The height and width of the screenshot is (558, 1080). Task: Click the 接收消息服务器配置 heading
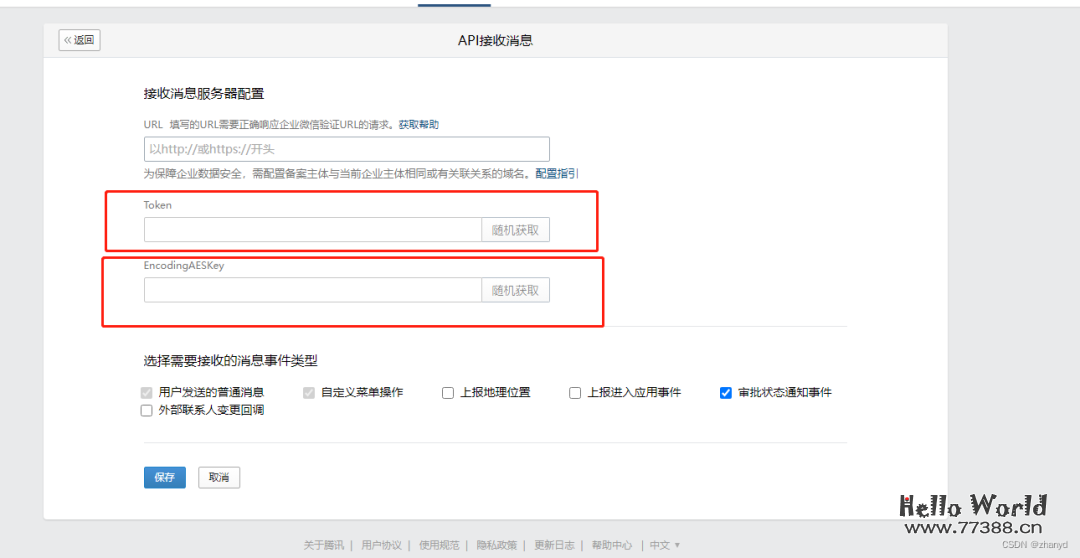click(204, 94)
